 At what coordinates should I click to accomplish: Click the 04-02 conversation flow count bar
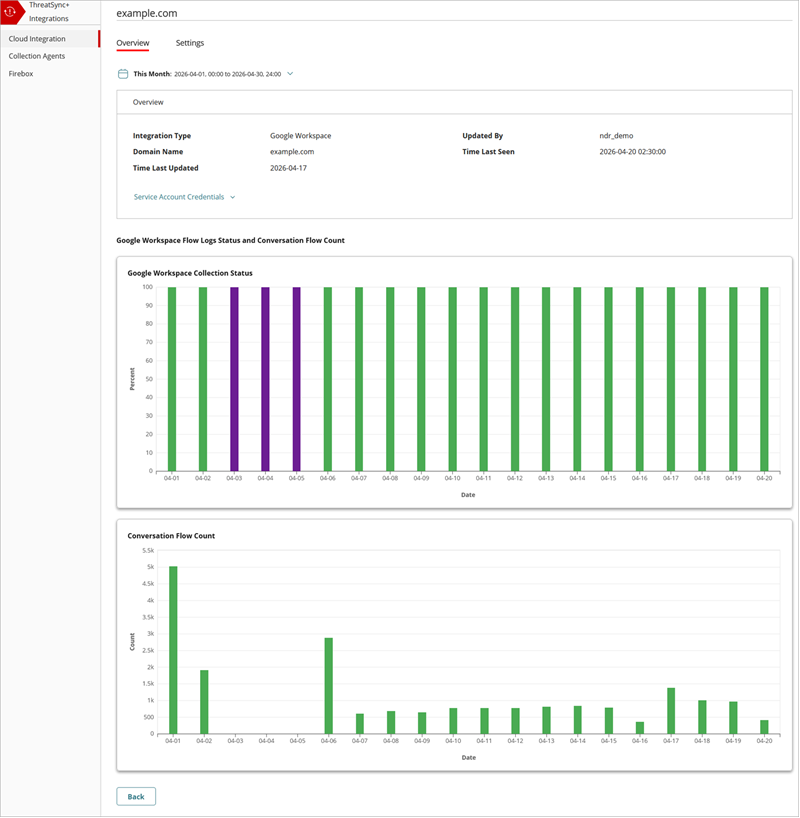pyautogui.click(x=204, y=702)
